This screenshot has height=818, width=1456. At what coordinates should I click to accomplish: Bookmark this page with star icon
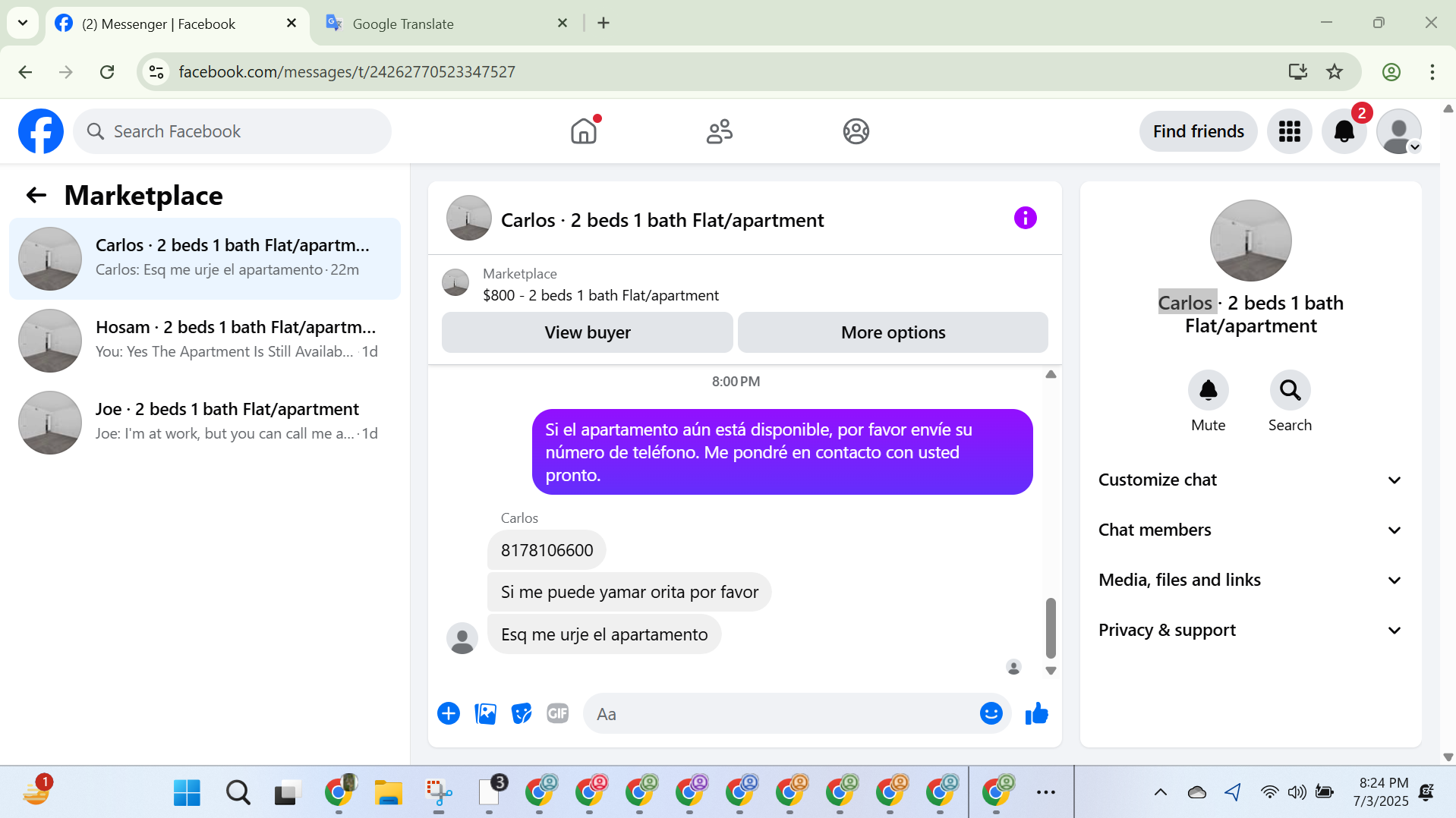(x=1335, y=72)
